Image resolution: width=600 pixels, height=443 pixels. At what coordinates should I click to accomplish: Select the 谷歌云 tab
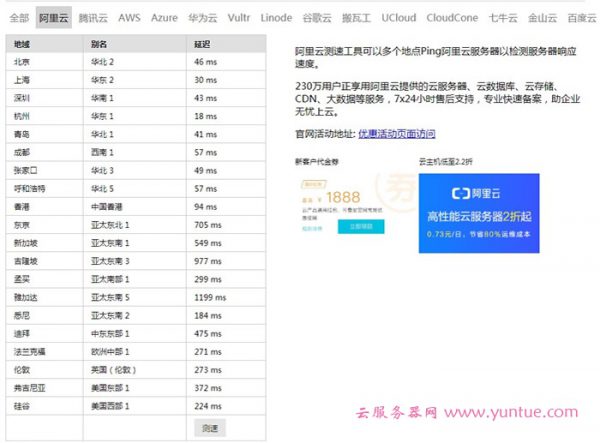point(315,17)
